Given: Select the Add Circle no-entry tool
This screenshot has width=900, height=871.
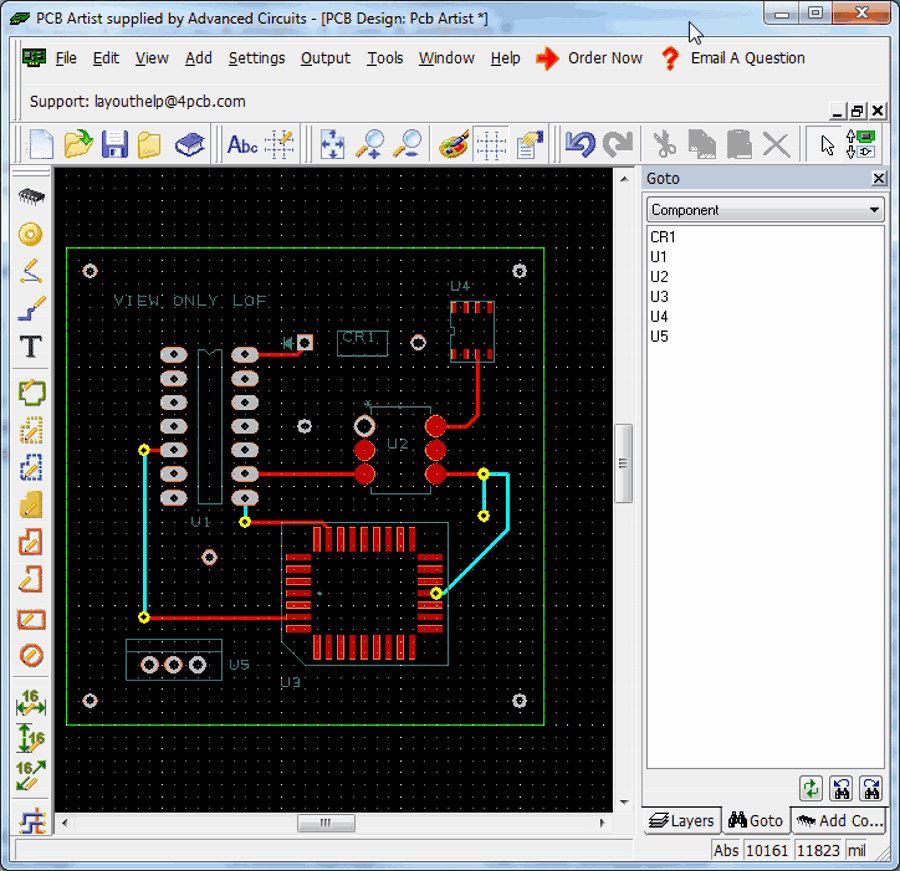Looking at the screenshot, I should point(31,655).
